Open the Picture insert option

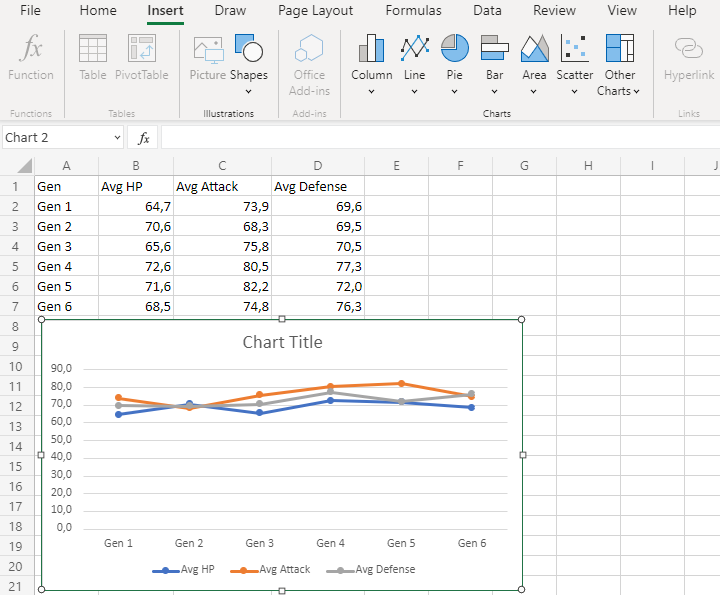click(208, 60)
